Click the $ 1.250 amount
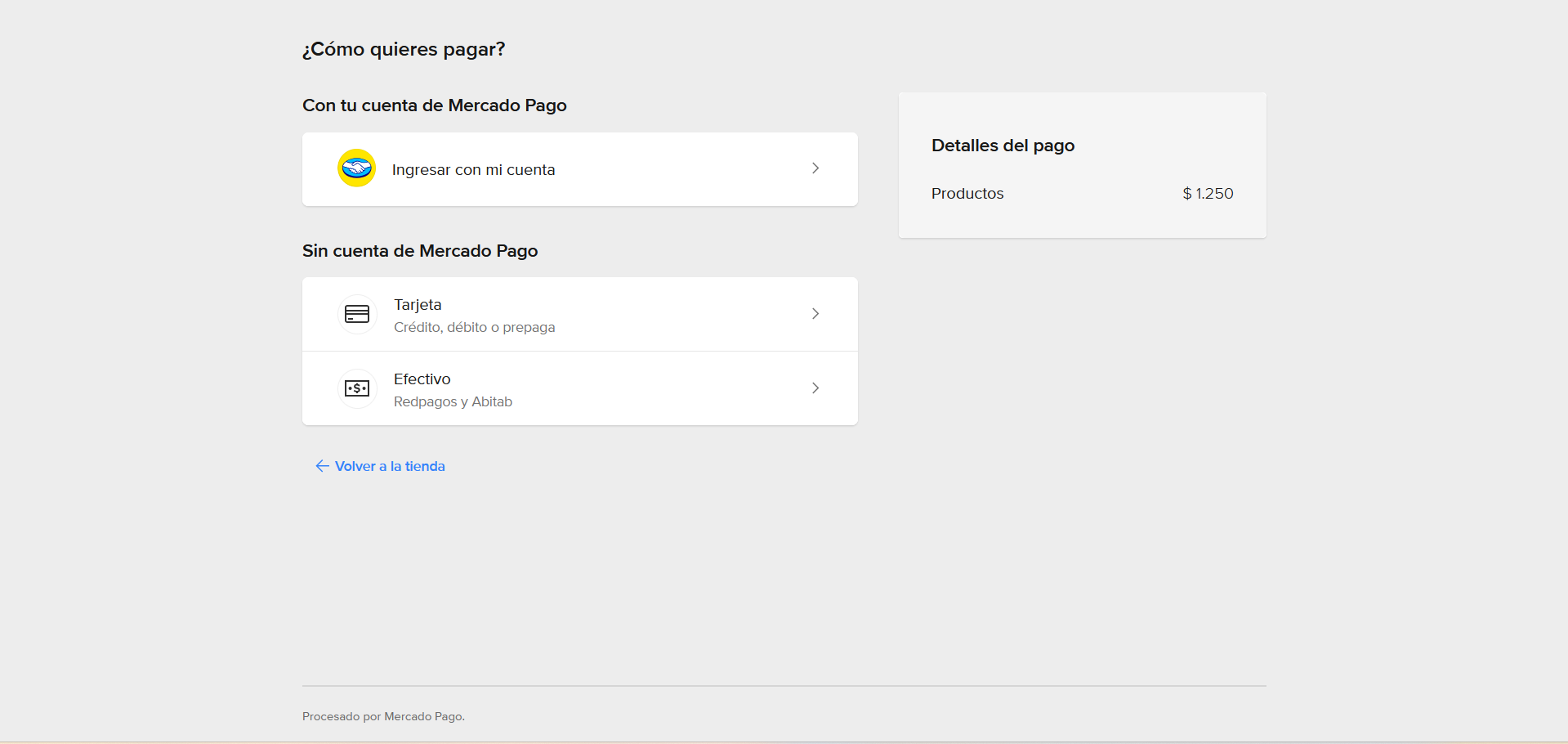Viewport: 1568px width, 744px height. point(1208,194)
